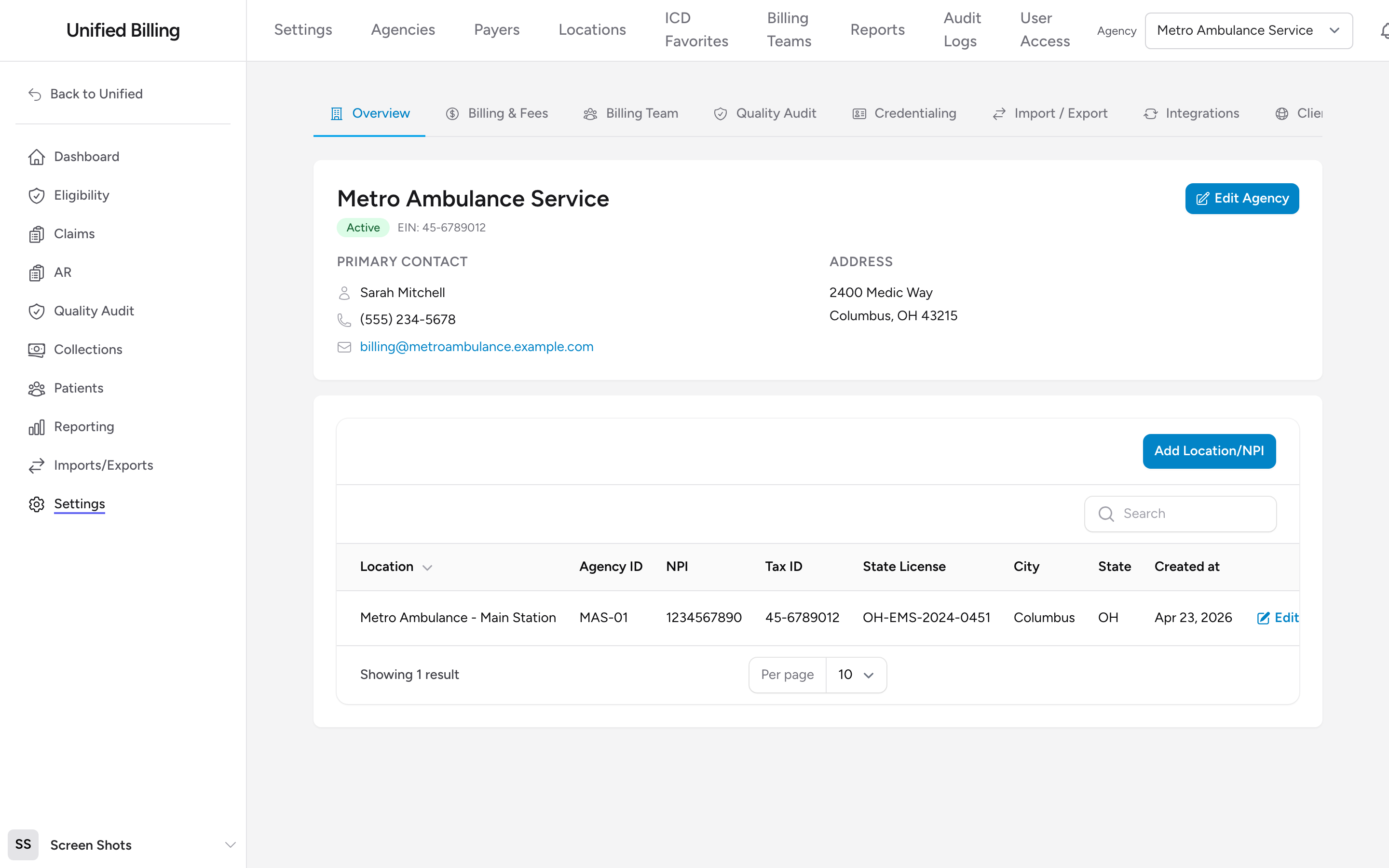Click the AR clipboard icon
Viewport: 1389px width, 868px height.
click(37, 272)
